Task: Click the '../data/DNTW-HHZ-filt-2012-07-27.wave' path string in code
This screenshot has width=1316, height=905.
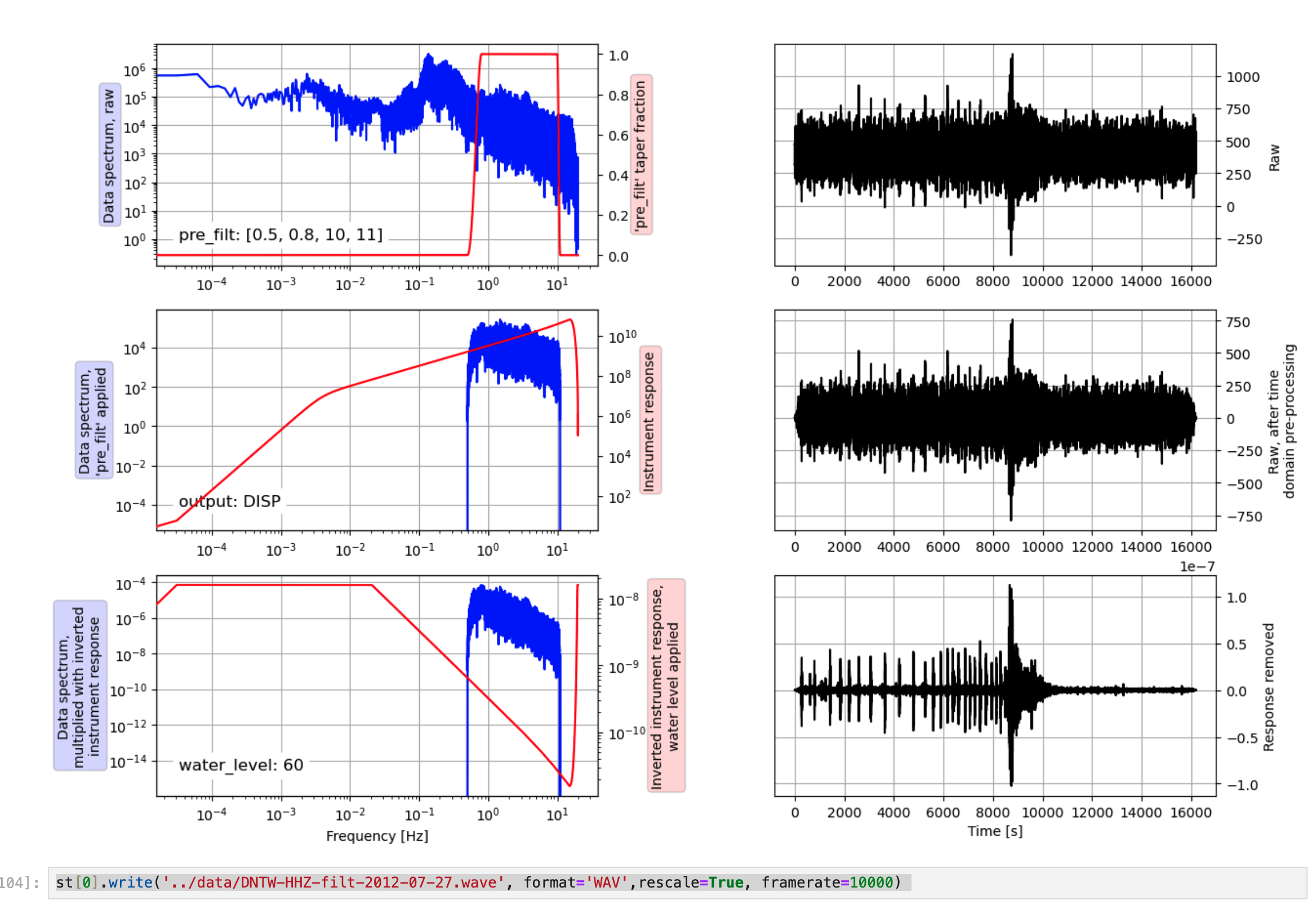Action: click(333, 883)
